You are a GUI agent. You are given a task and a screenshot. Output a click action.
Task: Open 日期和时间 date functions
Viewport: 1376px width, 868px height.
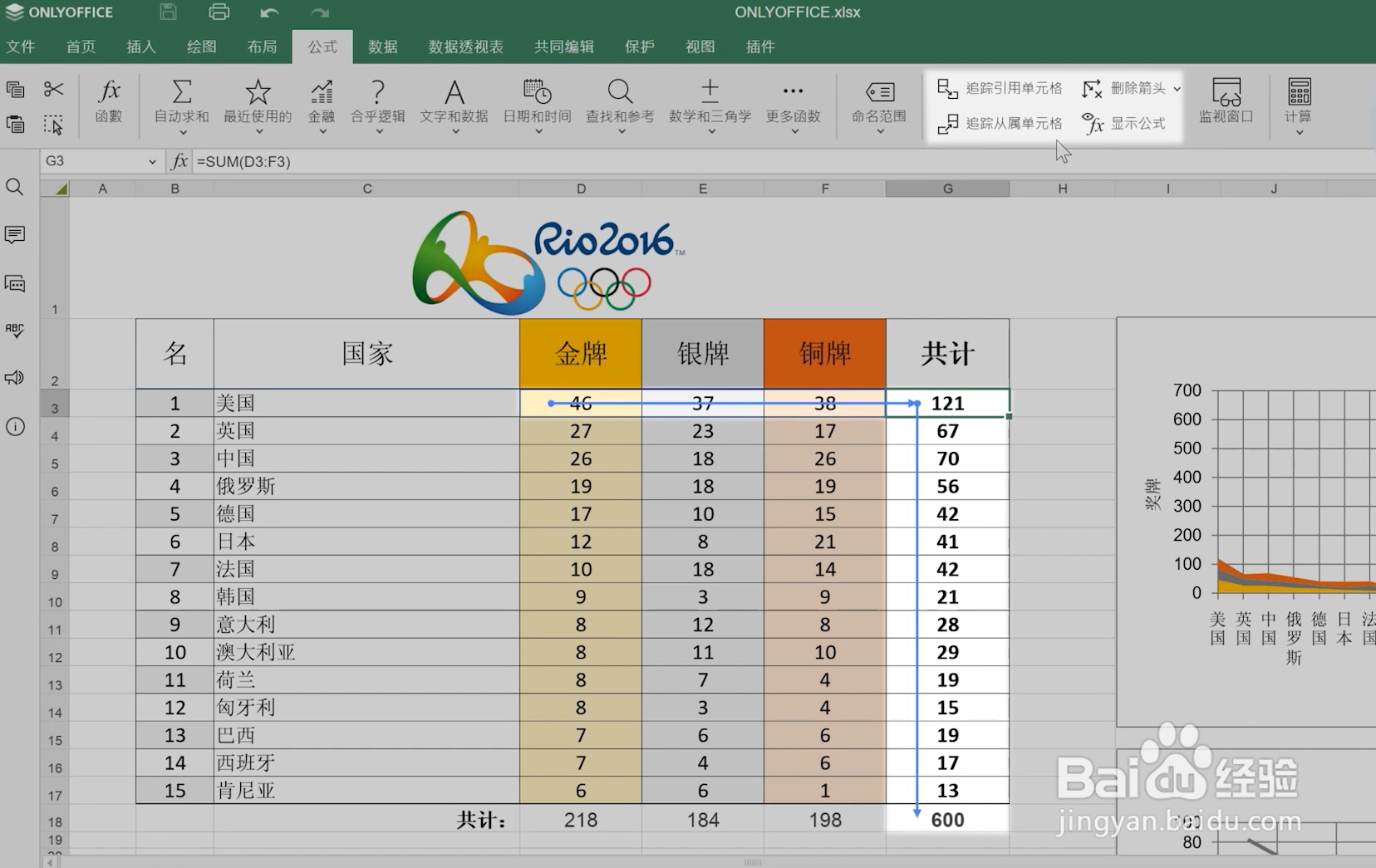(537, 101)
